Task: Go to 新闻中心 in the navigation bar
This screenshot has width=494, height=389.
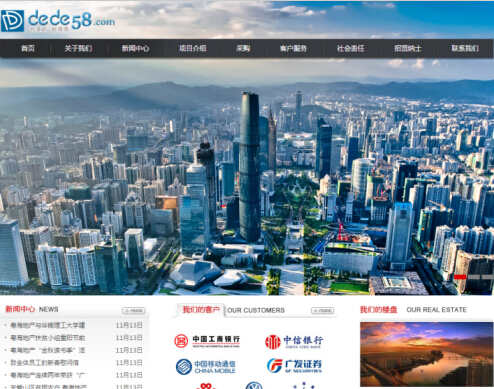Action: tap(135, 48)
